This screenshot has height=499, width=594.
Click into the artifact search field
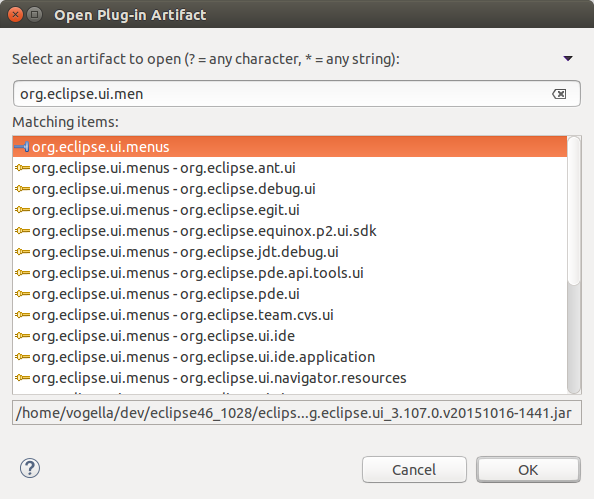297,94
